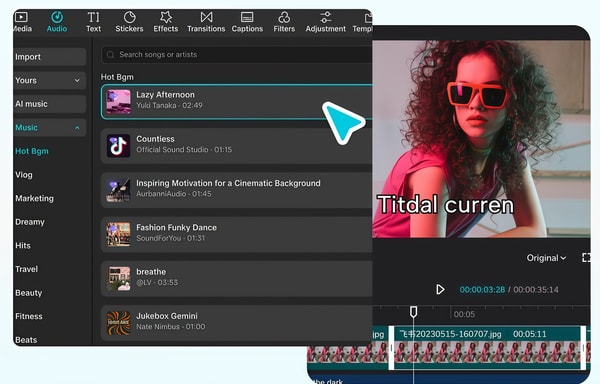Click the Titdal curren caption in preview

pyautogui.click(x=445, y=205)
